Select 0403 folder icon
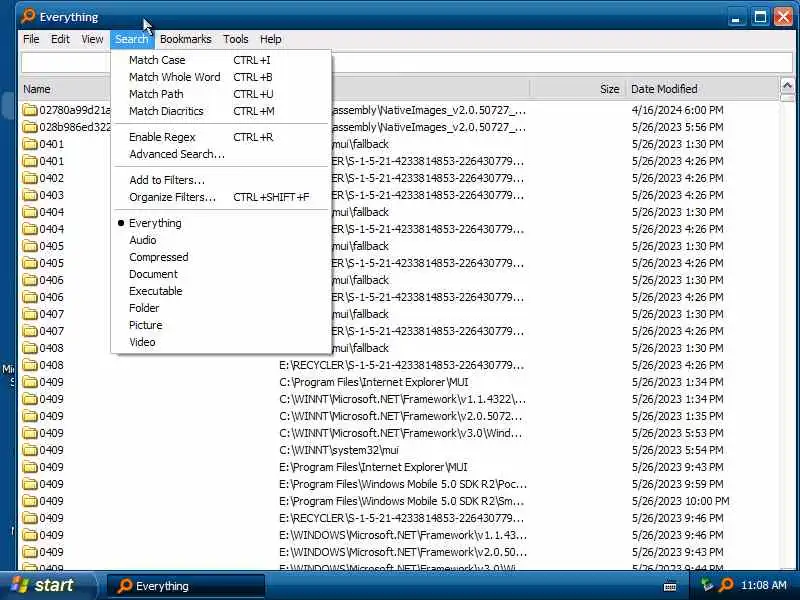This screenshot has width=800, height=600. 30,195
